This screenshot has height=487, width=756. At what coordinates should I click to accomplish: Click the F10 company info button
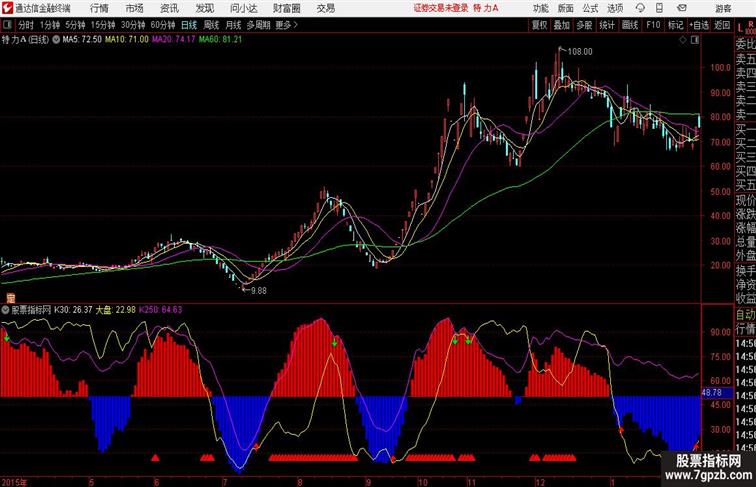[x=653, y=25]
